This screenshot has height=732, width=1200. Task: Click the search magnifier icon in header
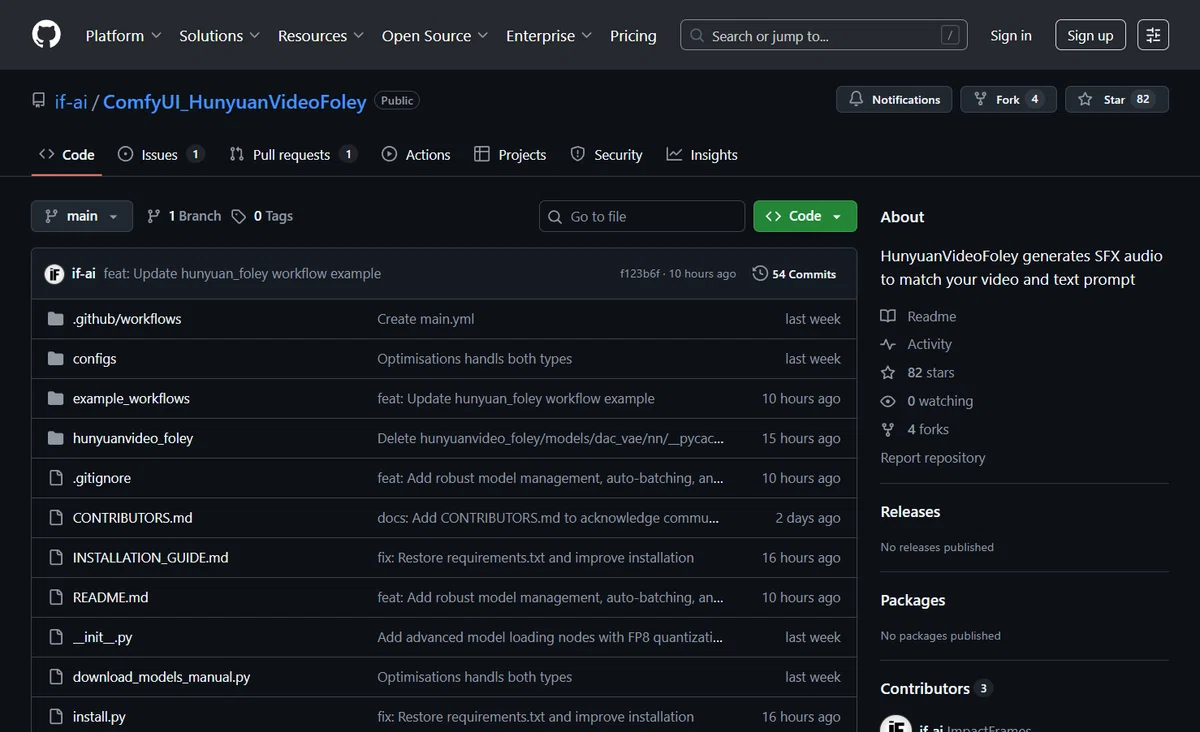(697, 36)
